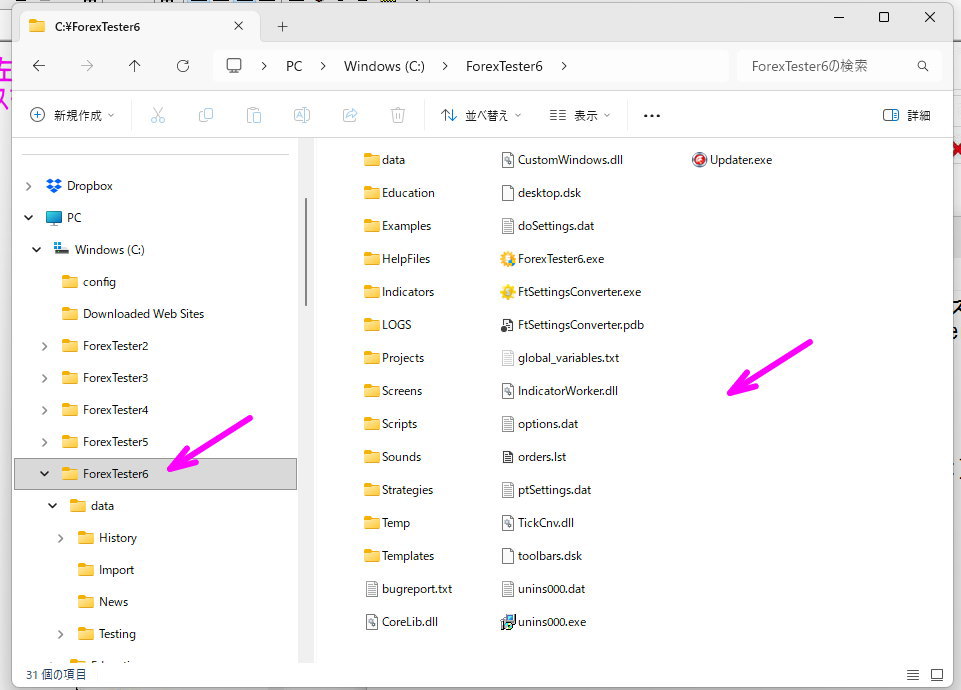Click the Delete trash icon
This screenshot has height=690, width=961.
[398, 115]
